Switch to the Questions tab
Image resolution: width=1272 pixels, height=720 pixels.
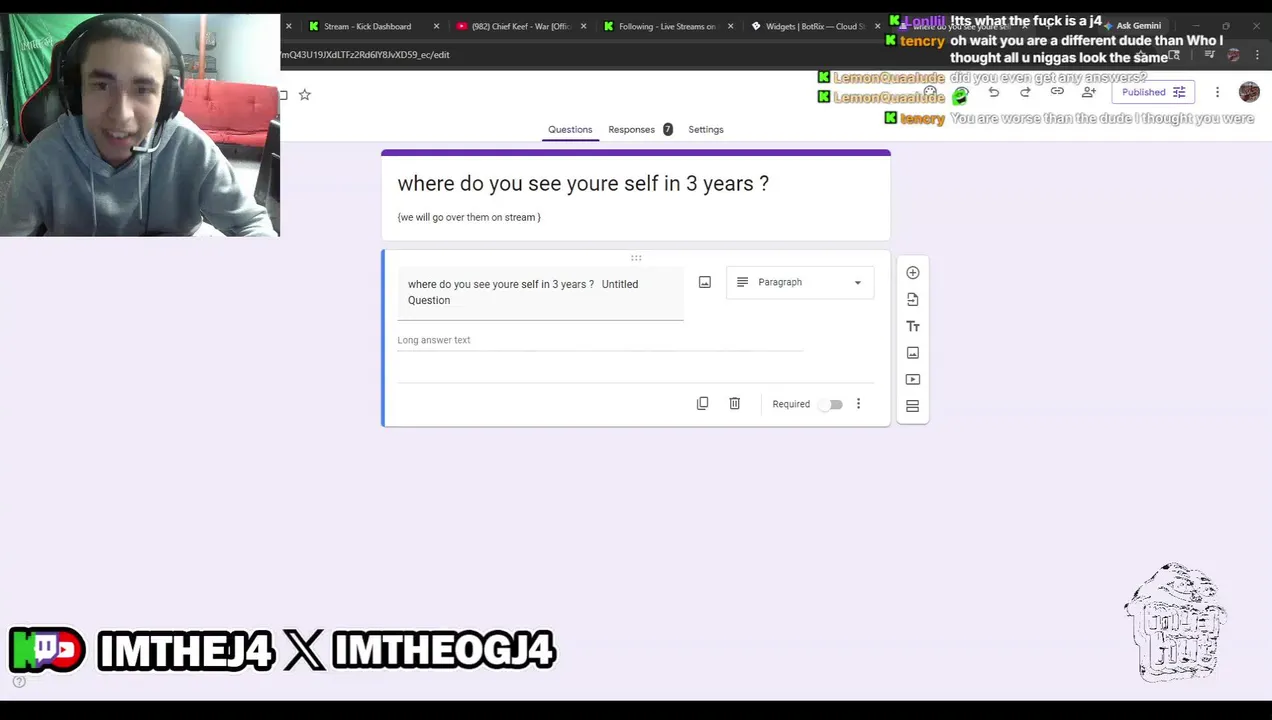tap(570, 129)
